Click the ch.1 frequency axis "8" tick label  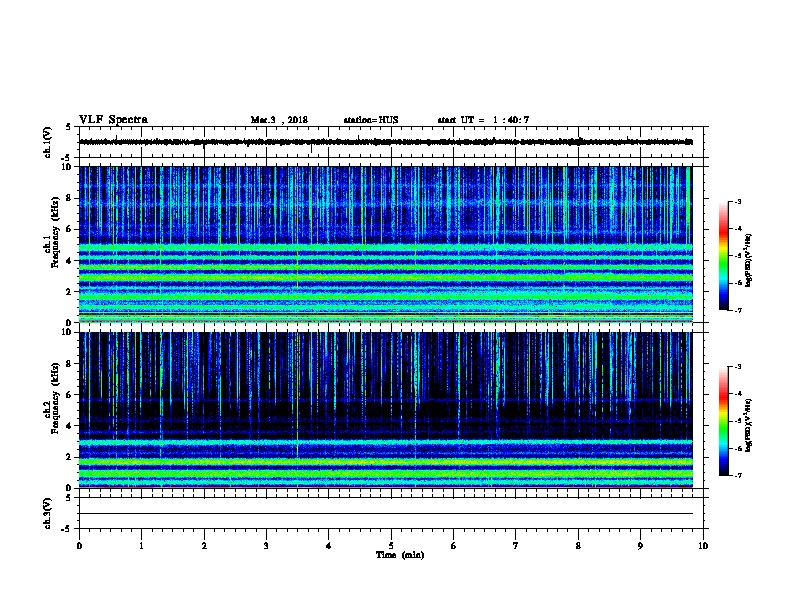click(69, 198)
